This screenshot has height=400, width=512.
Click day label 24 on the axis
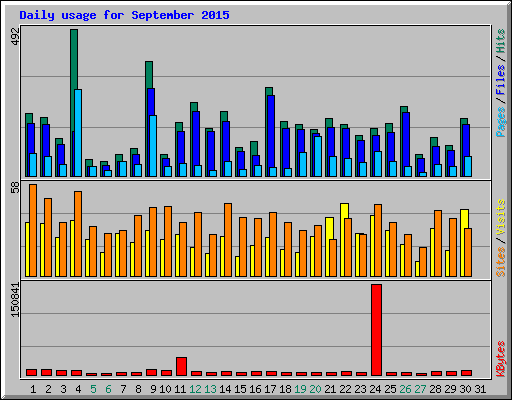coord(375,389)
